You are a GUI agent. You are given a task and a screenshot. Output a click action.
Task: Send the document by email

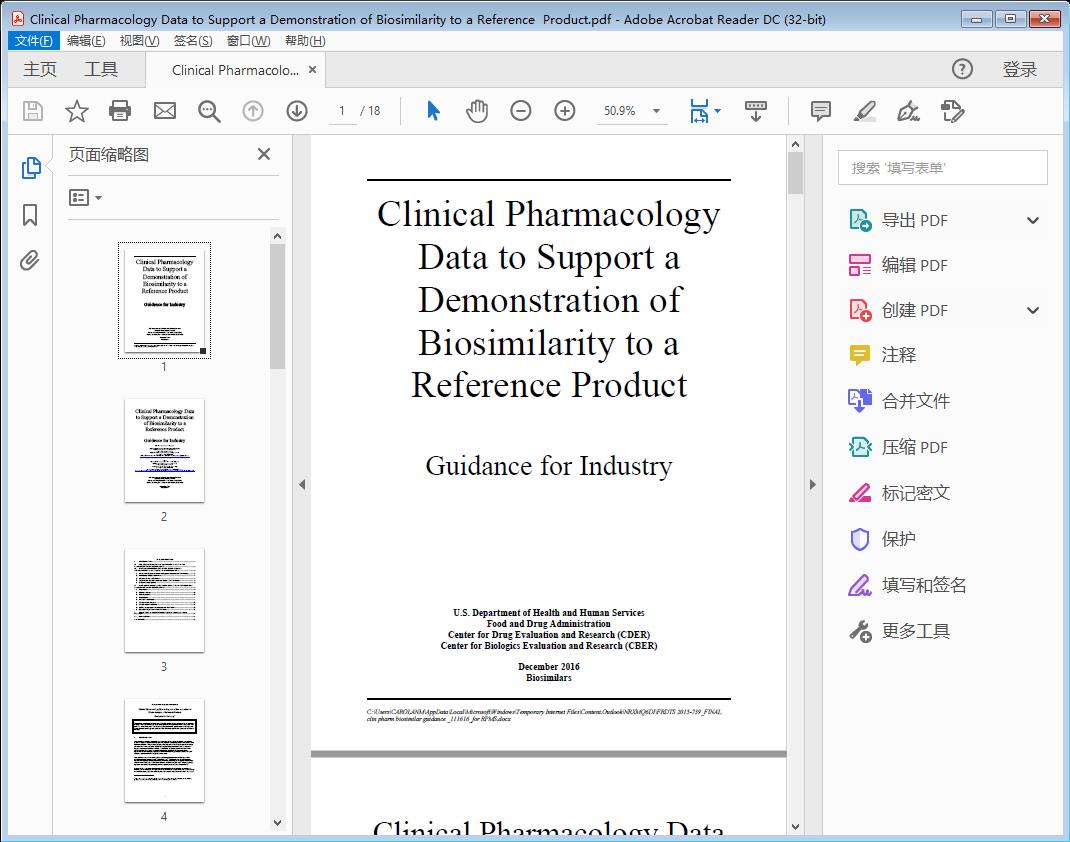(x=164, y=111)
